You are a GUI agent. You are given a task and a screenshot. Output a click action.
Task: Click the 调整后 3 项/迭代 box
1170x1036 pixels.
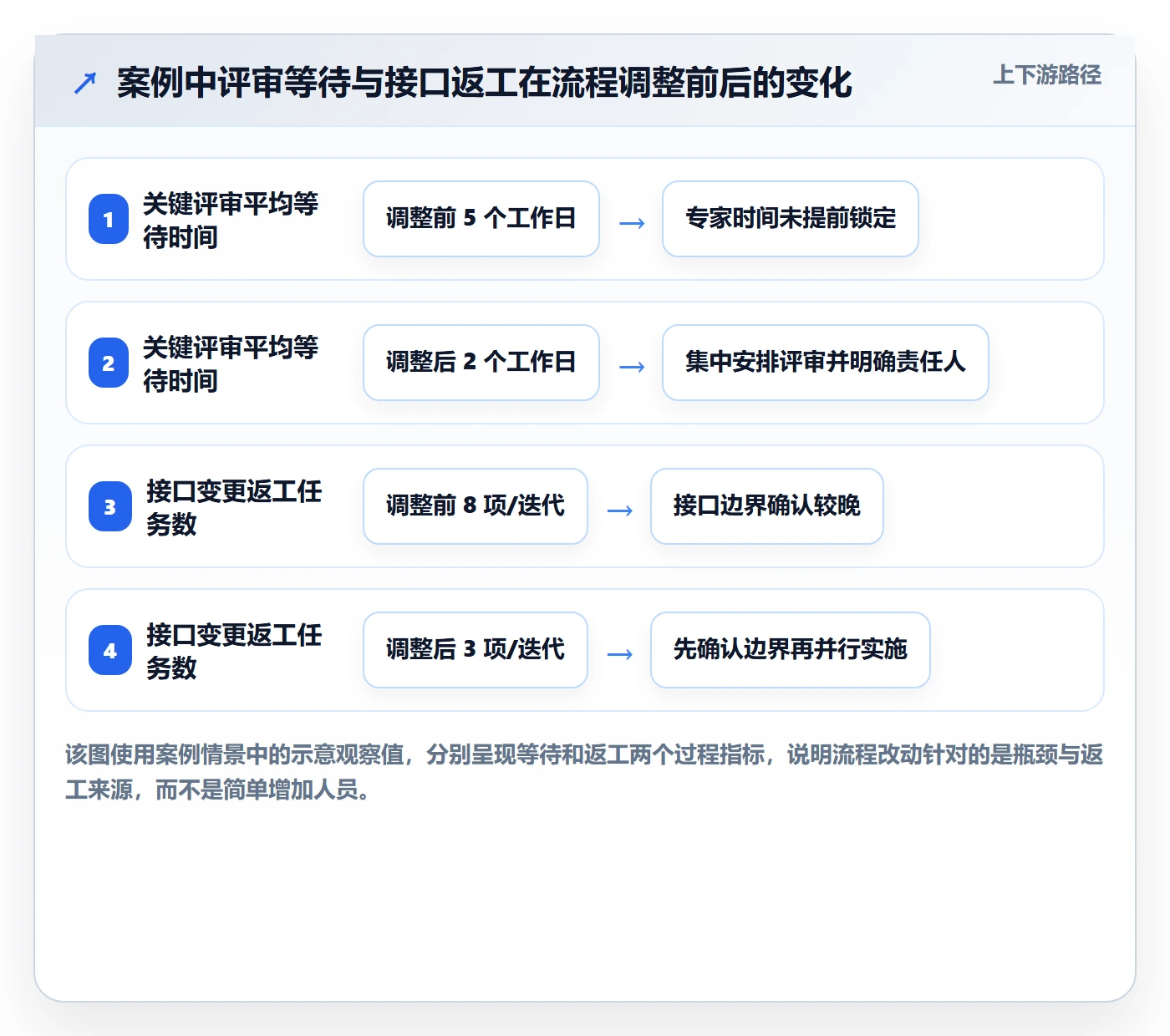tap(476, 650)
